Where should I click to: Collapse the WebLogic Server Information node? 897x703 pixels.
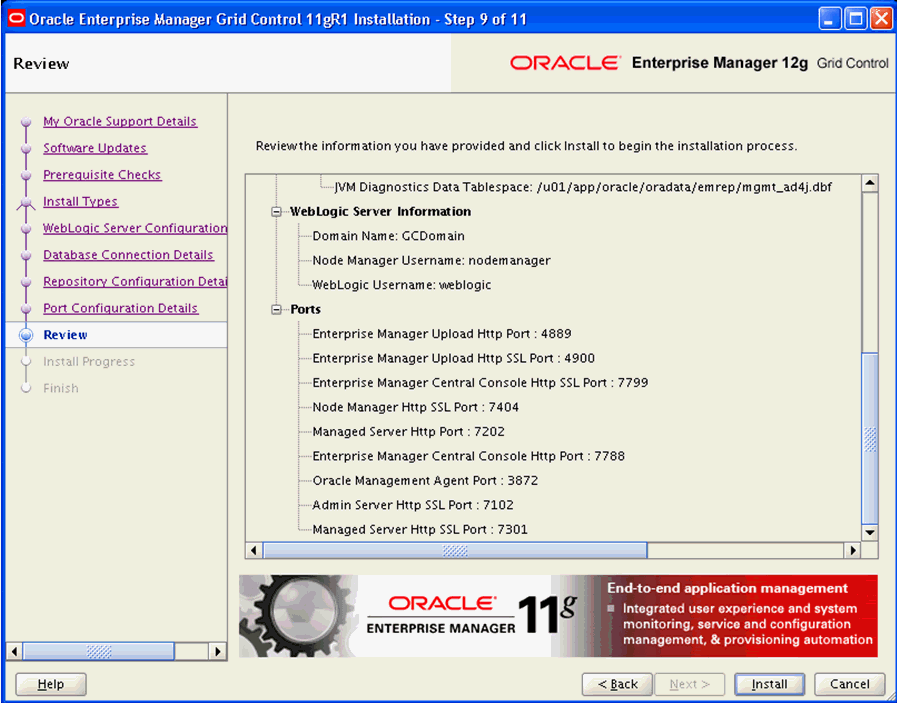click(277, 212)
